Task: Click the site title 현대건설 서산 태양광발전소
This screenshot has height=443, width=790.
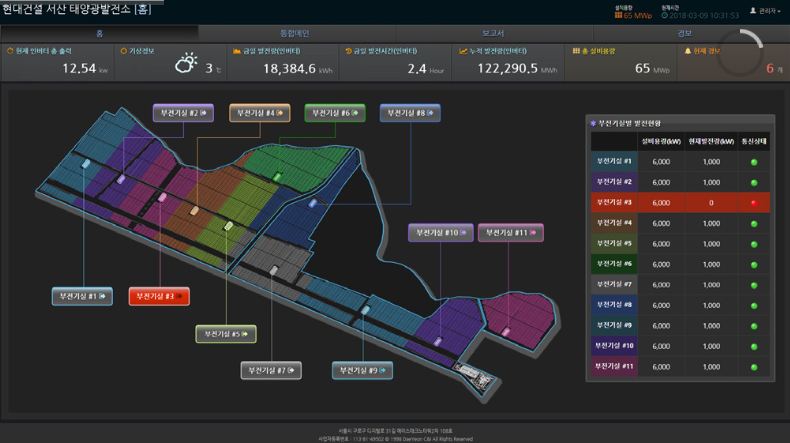Action: (x=65, y=9)
